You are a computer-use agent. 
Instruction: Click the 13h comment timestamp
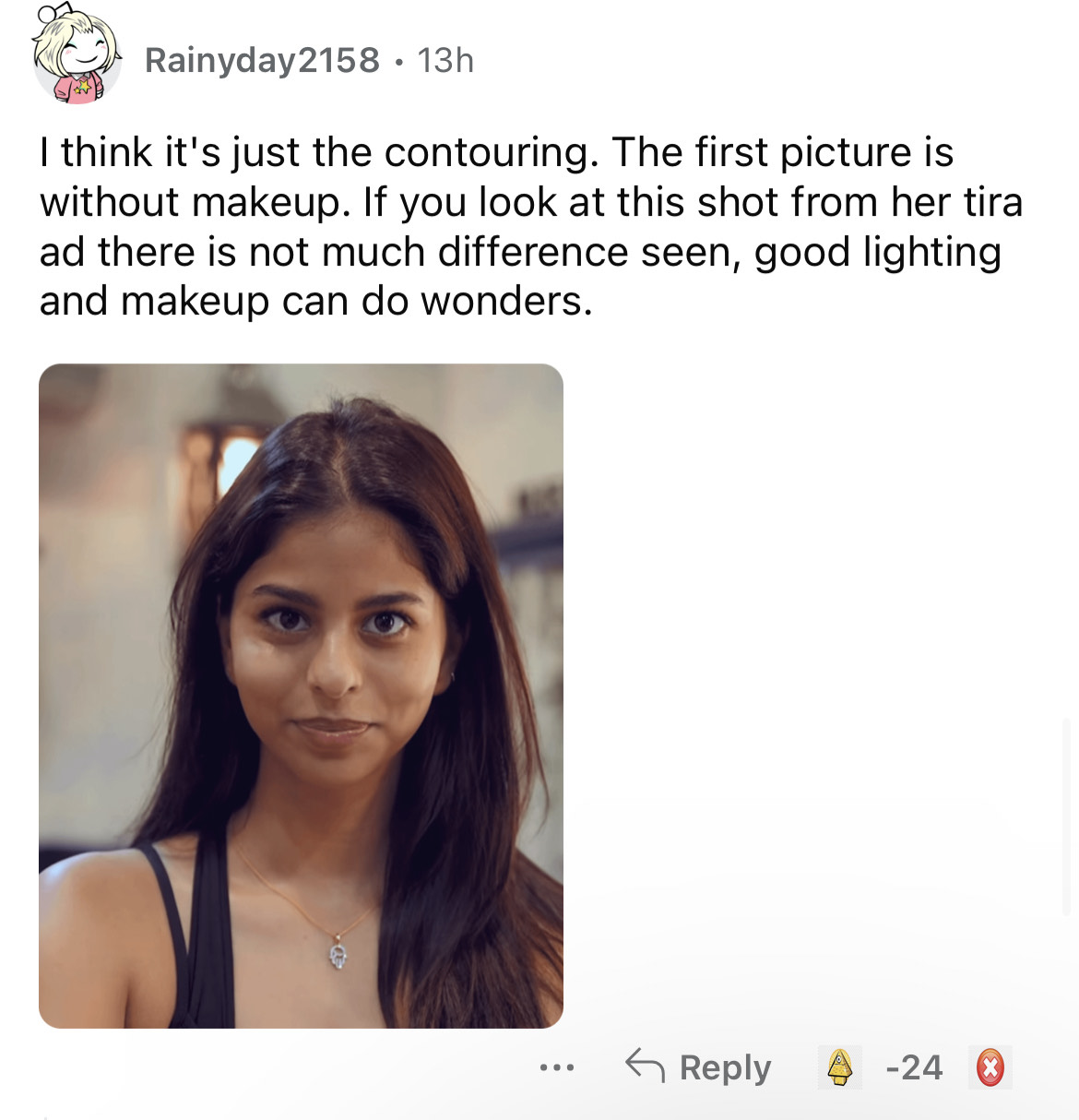tap(445, 60)
